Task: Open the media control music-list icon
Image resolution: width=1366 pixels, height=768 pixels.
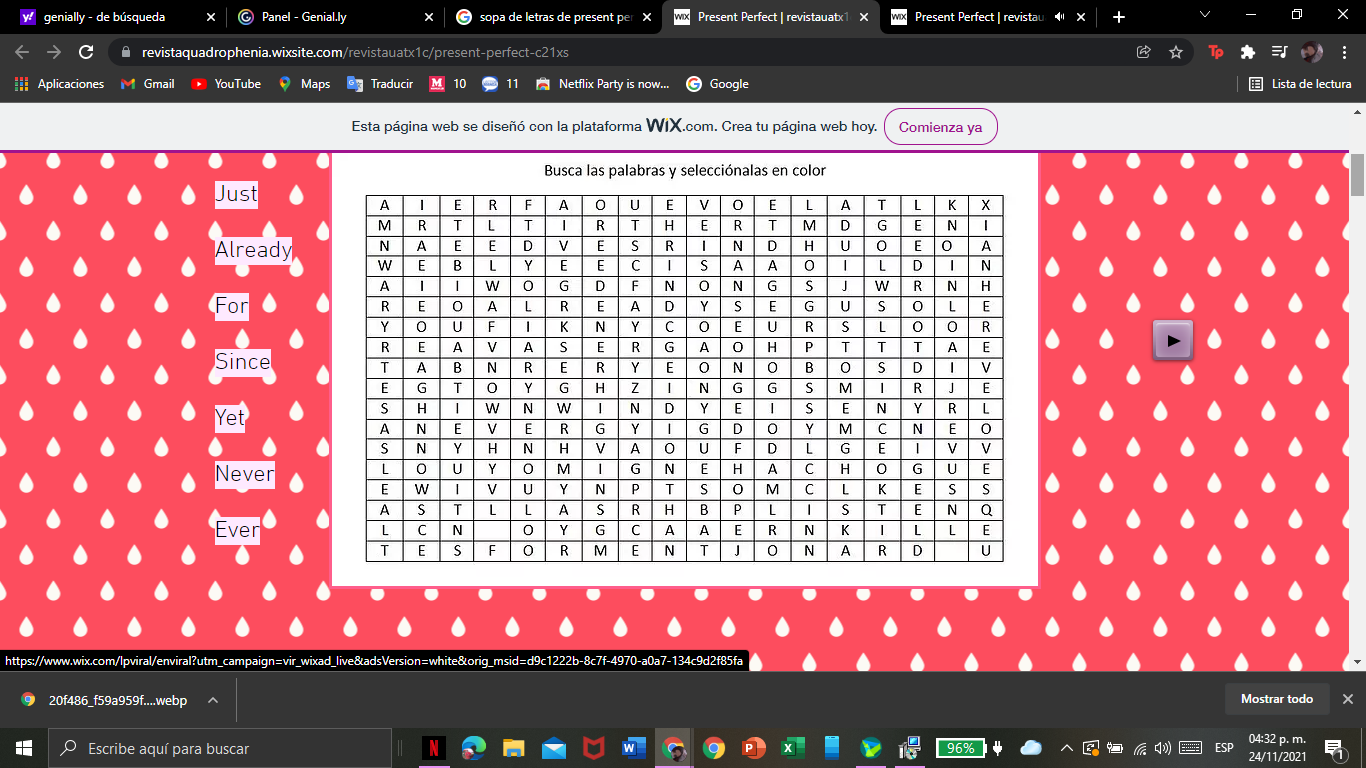Action: click(1279, 52)
